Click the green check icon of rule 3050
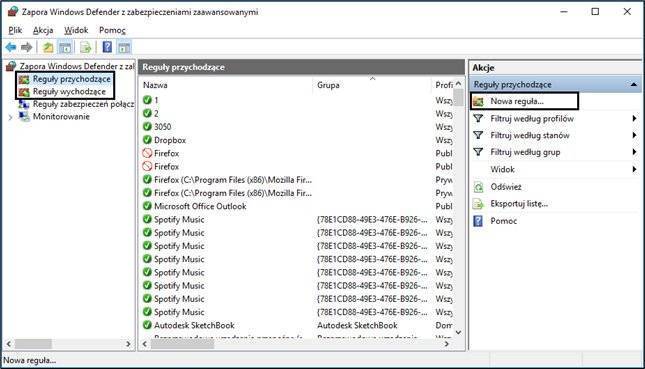 pos(147,127)
